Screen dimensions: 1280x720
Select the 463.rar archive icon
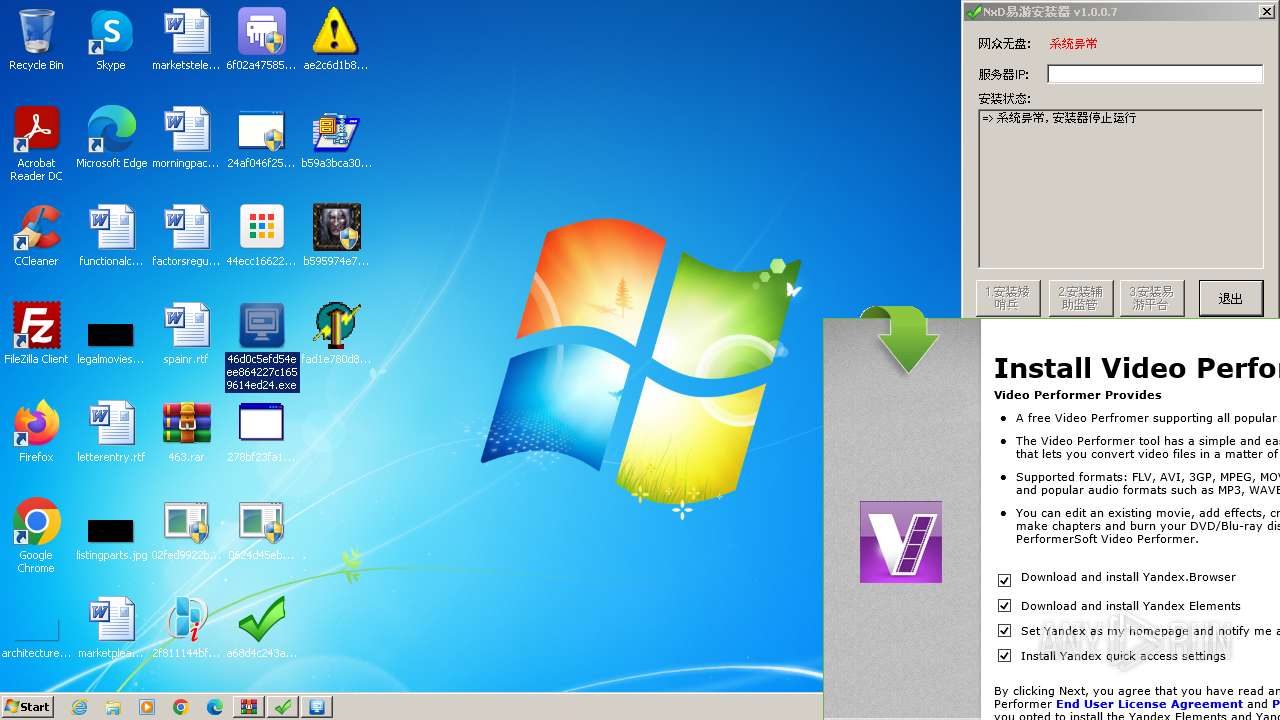[x=186, y=432]
